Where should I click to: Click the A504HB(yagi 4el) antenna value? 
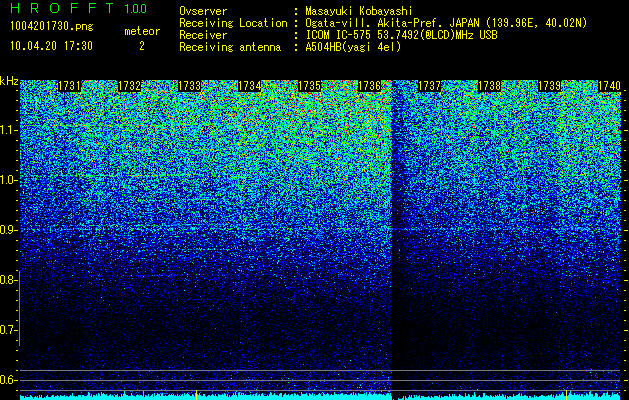click(x=353, y=47)
